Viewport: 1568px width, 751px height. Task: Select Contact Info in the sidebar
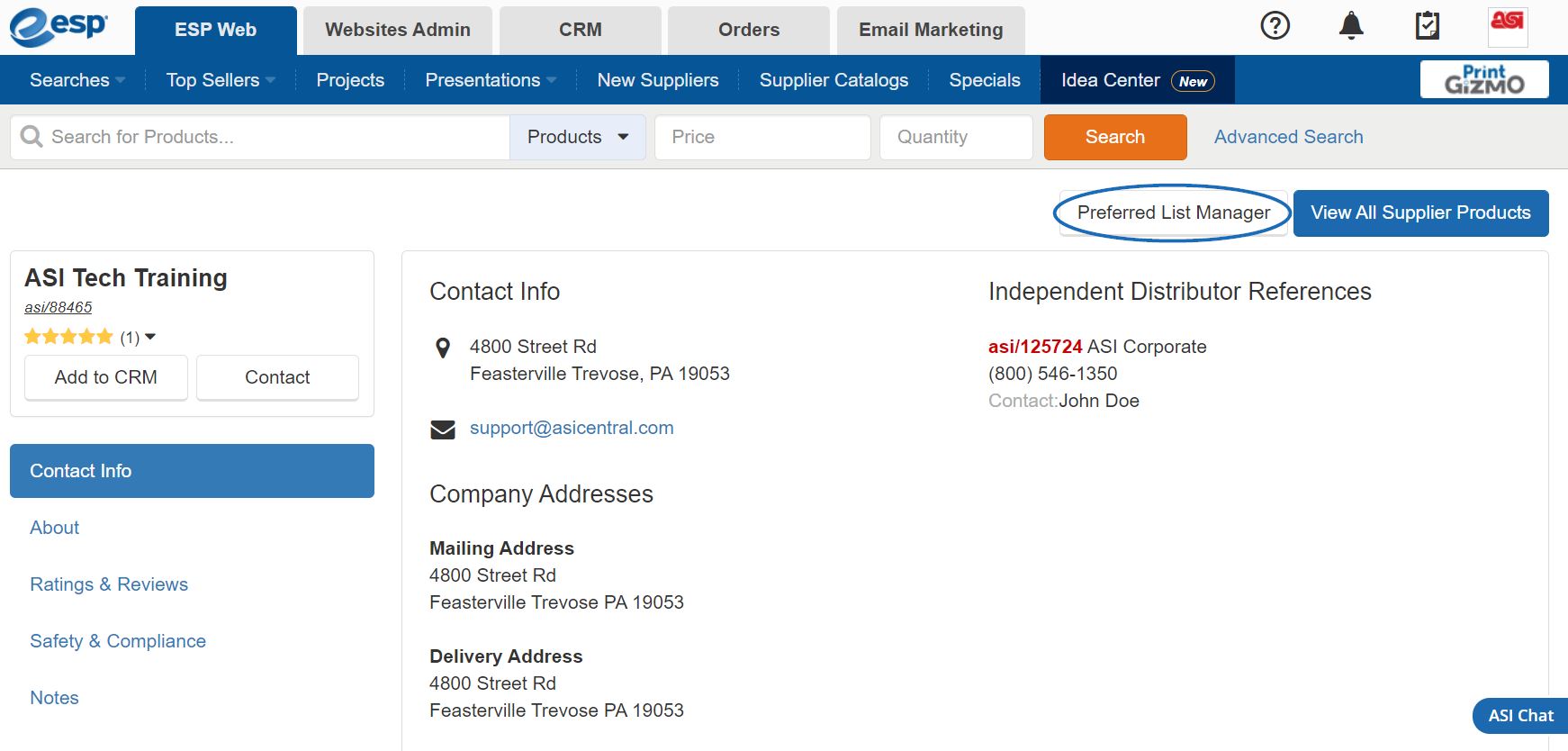click(192, 471)
